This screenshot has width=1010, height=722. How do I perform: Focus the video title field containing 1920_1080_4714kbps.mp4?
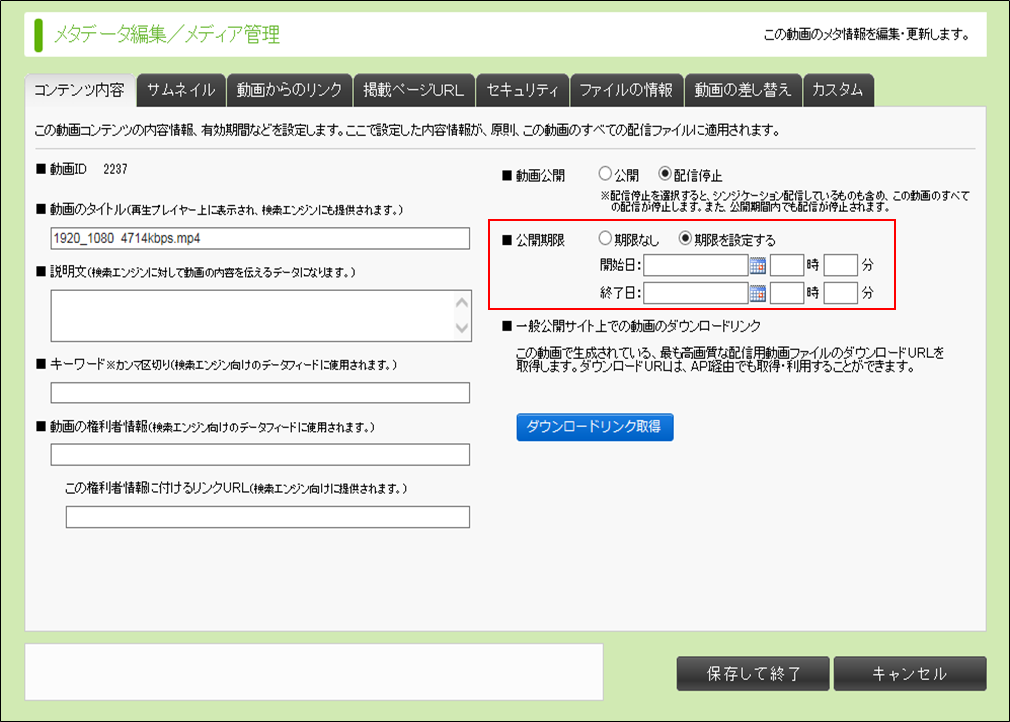click(x=260, y=238)
